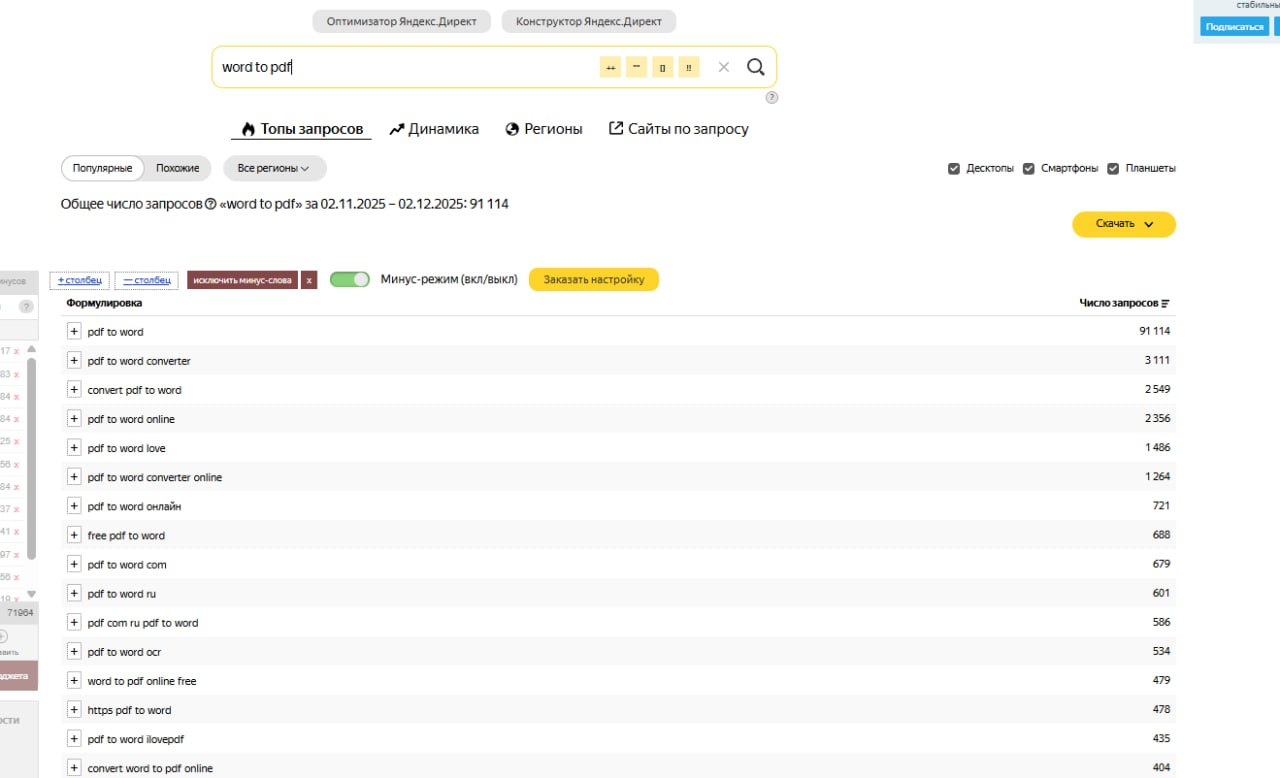This screenshot has width=1280, height=778.
Task: Apply the double exclamation operator button
Action: click(x=688, y=67)
